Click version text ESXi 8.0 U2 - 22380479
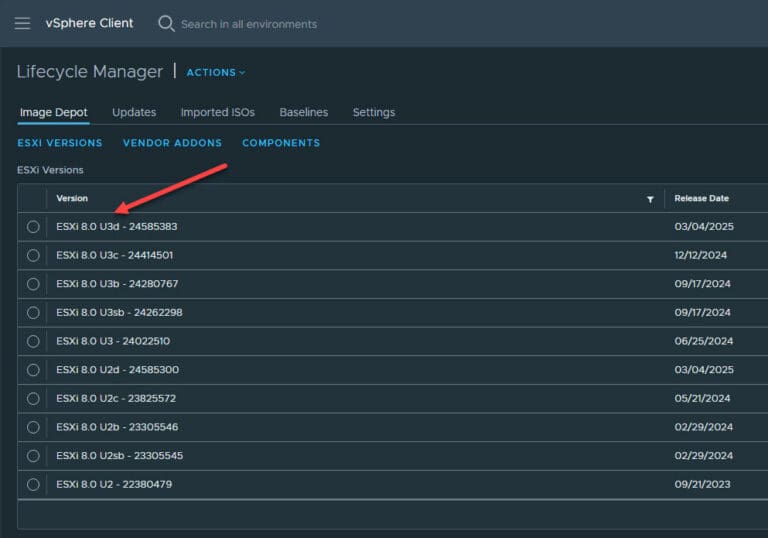The image size is (768, 538). (x=114, y=484)
